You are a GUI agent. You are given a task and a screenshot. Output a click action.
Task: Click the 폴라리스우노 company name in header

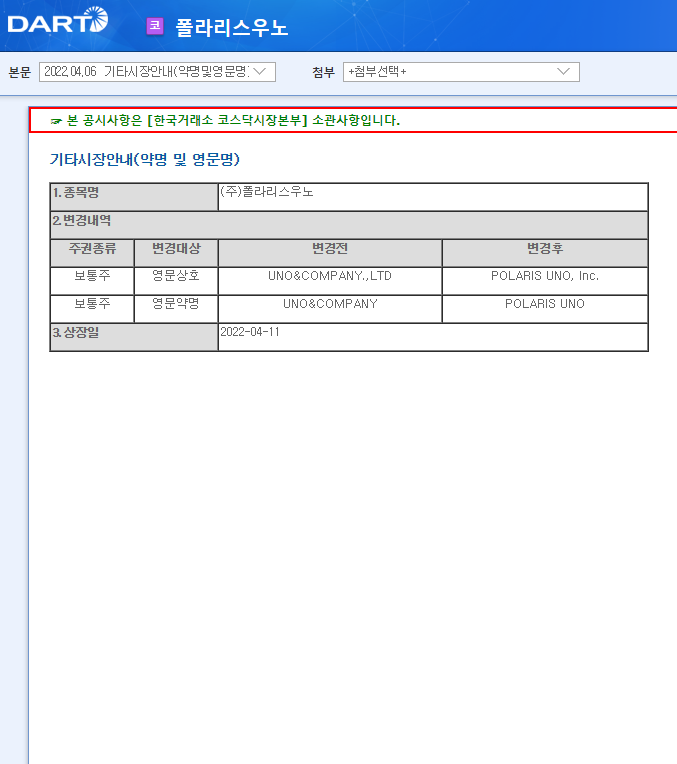(x=232, y=27)
